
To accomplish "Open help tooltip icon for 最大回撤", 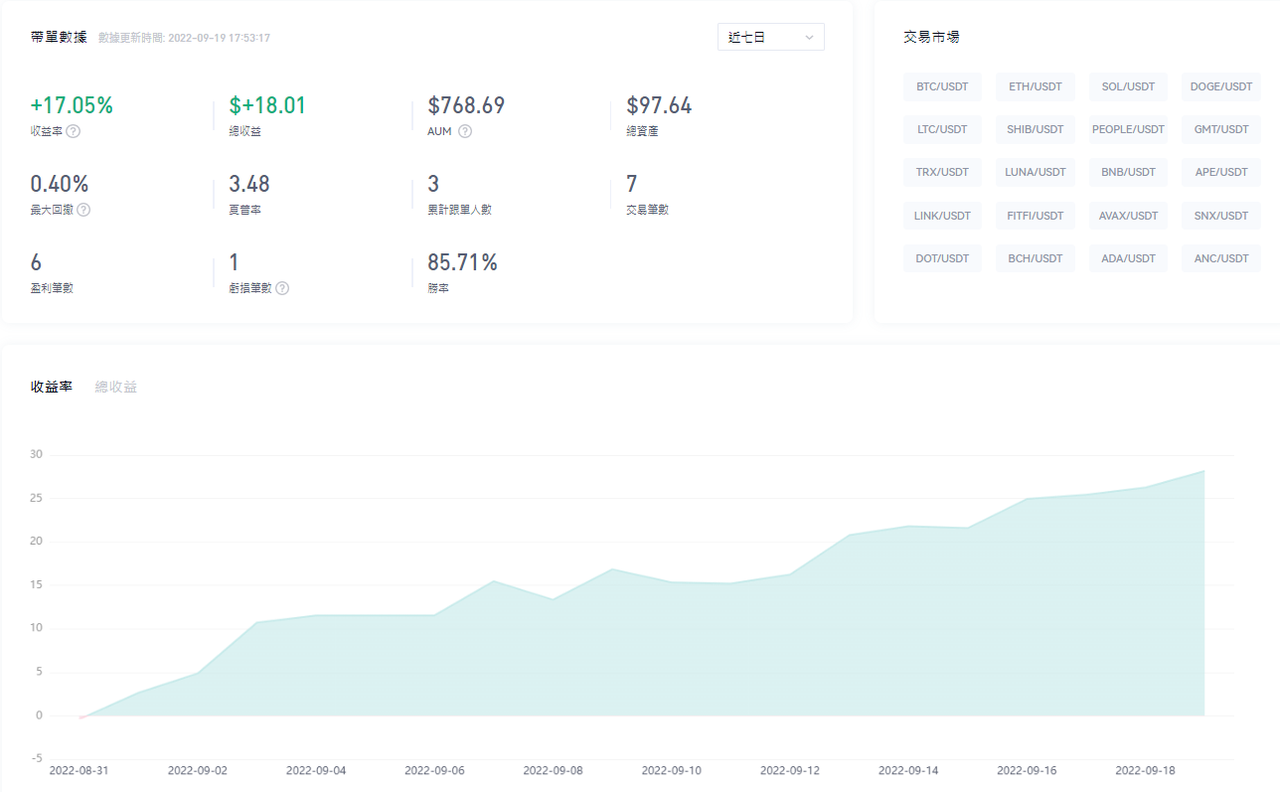I will pos(84,210).
